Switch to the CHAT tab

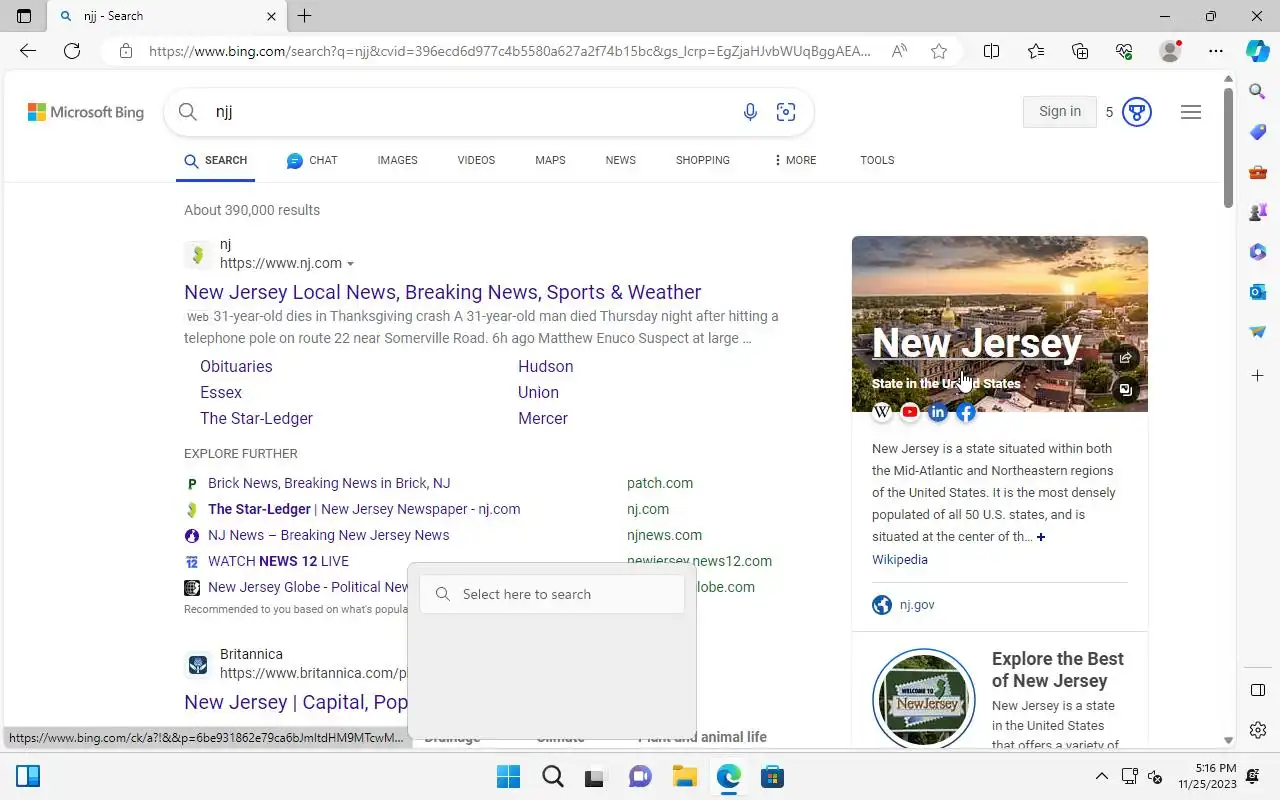click(312, 160)
